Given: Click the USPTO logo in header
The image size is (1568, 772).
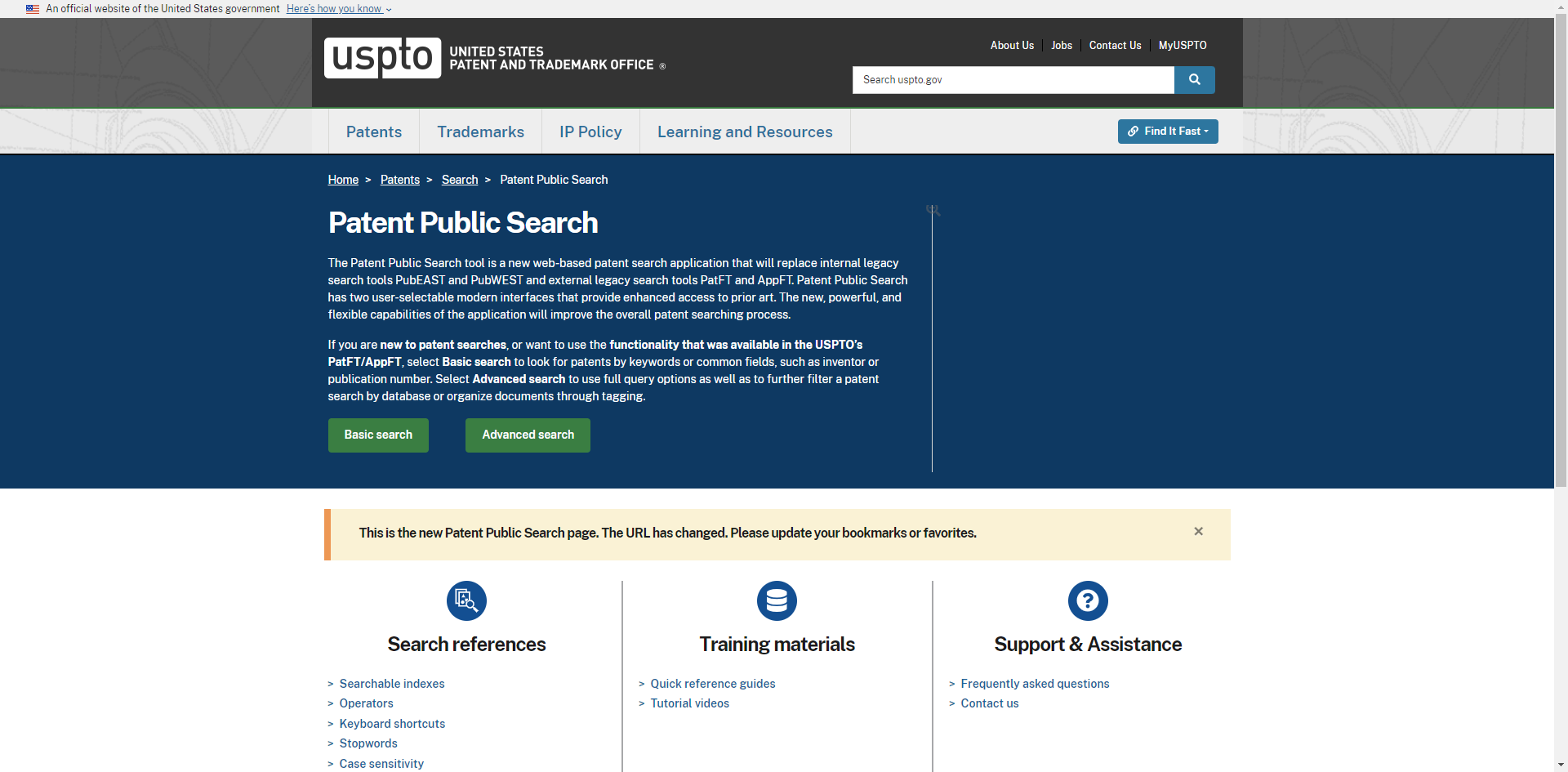Looking at the screenshot, I should coord(382,58).
